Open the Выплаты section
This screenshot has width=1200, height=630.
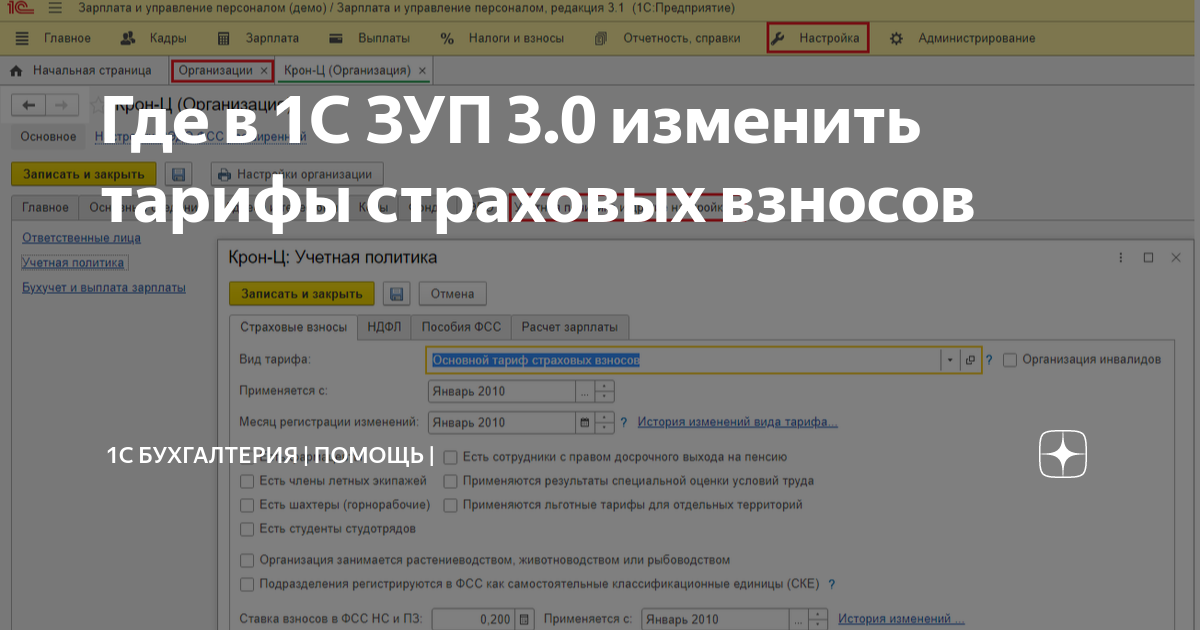tap(371, 38)
